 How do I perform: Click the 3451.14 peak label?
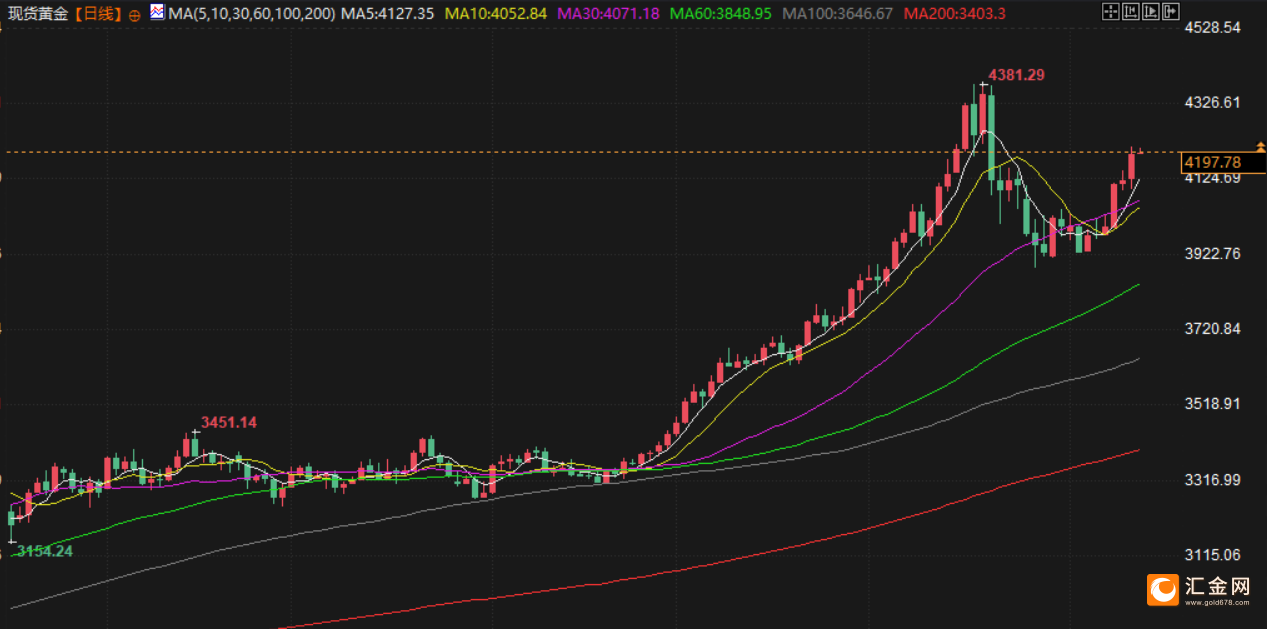(x=229, y=423)
